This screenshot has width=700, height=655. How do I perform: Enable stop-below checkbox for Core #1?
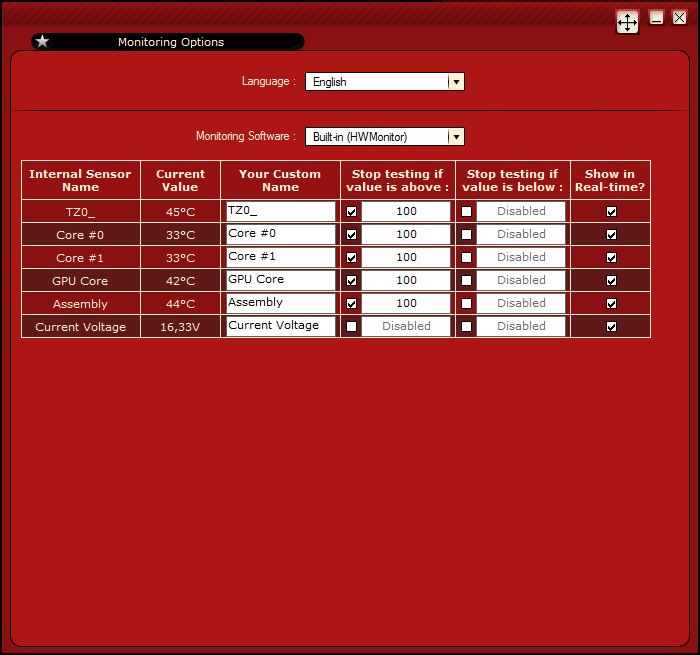(x=466, y=258)
